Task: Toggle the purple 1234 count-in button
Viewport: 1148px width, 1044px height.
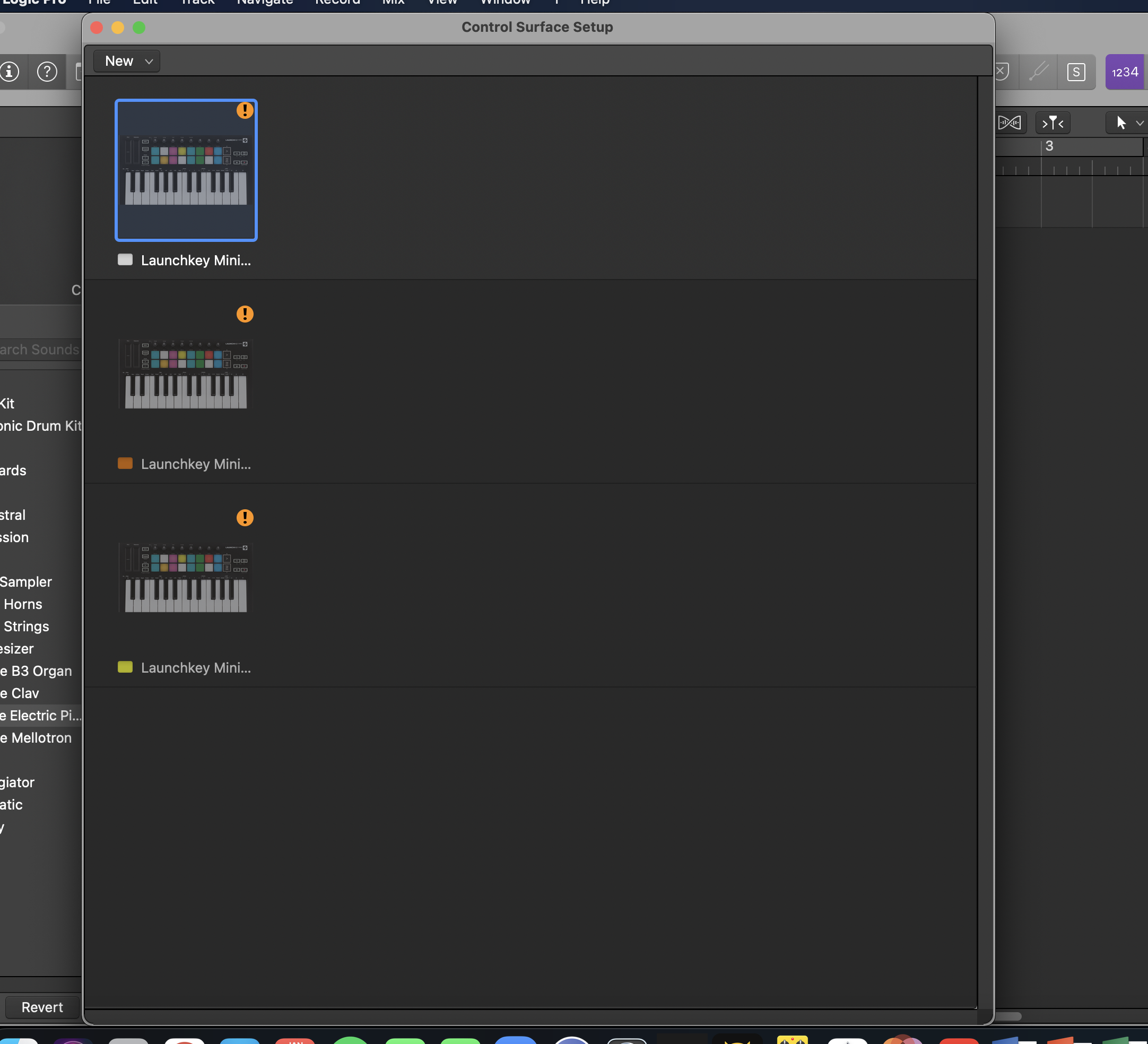Action: click(1124, 72)
